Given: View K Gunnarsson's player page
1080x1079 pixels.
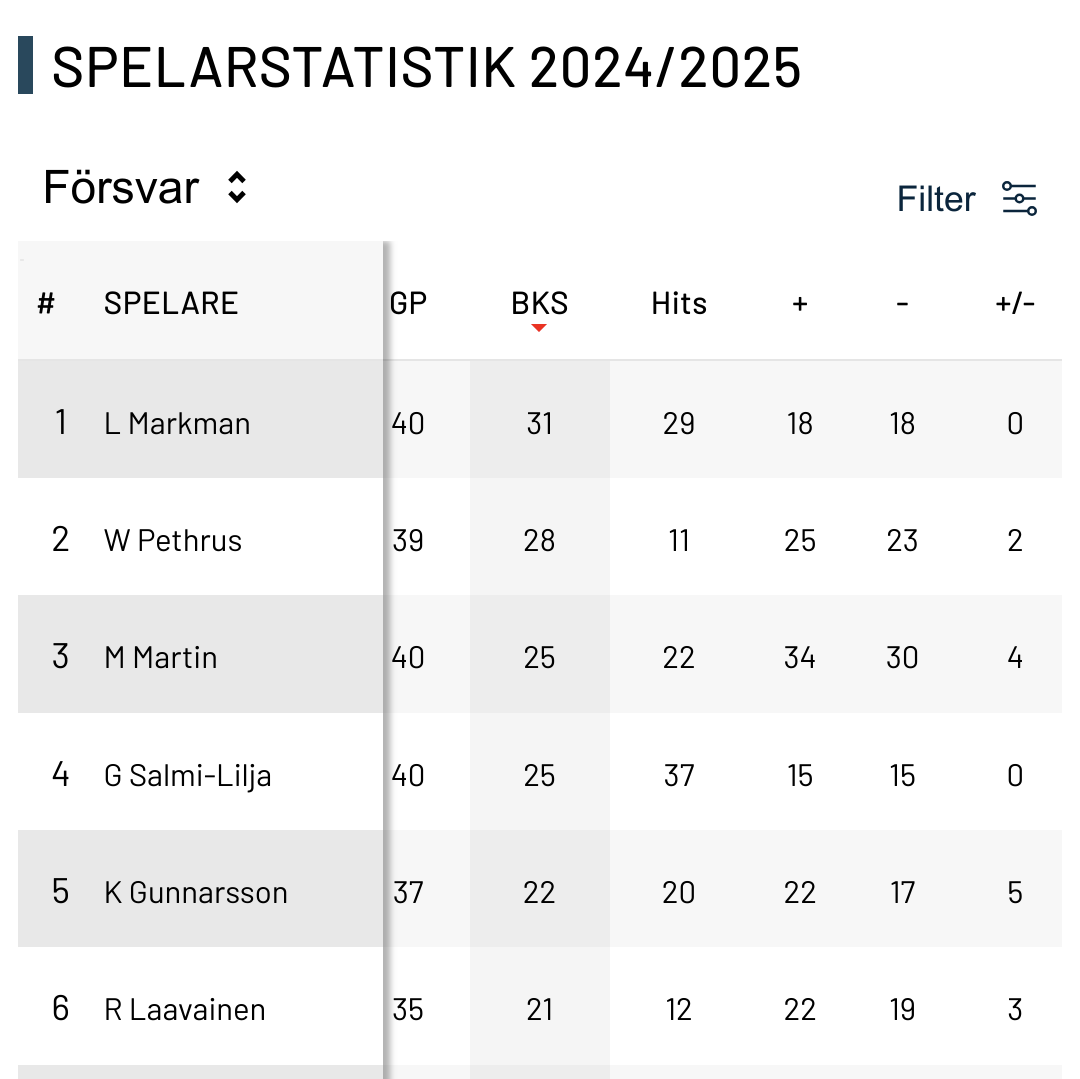Looking at the screenshot, I should [x=196, y=893].
